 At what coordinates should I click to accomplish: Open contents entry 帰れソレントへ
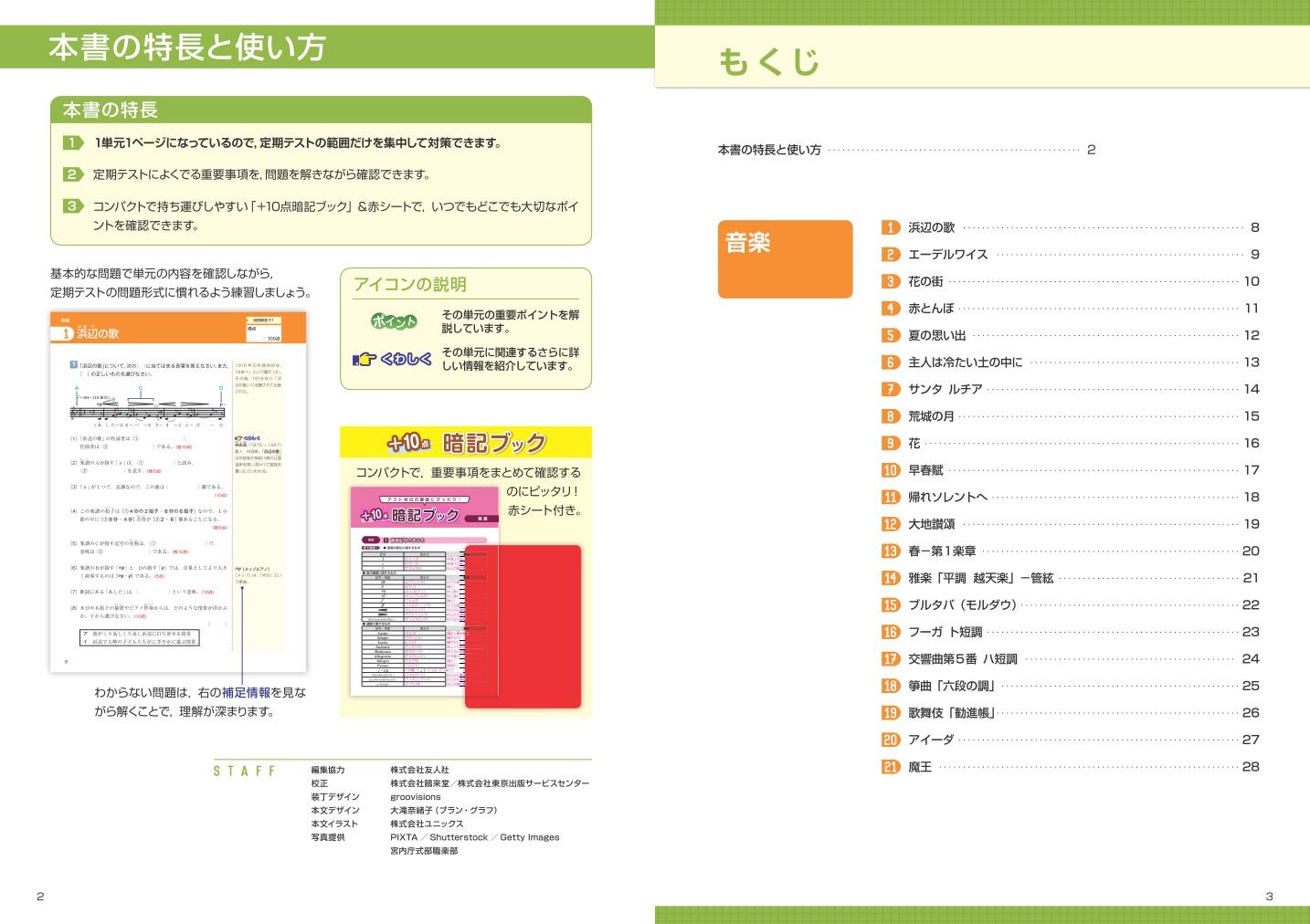tap(1070, 497)
